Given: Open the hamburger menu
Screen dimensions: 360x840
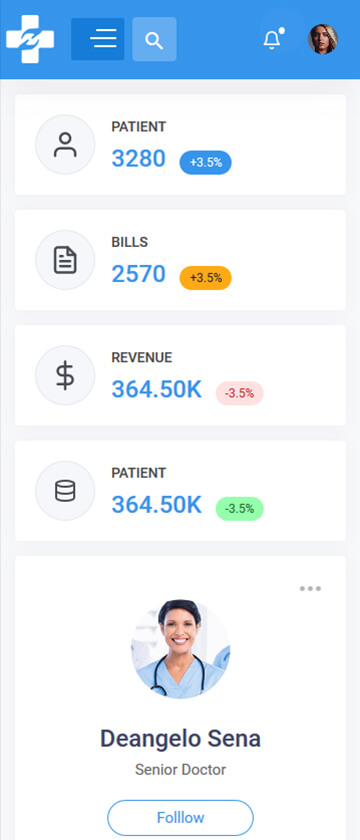Looking at the screenshot, I should (x=98, y=39).
